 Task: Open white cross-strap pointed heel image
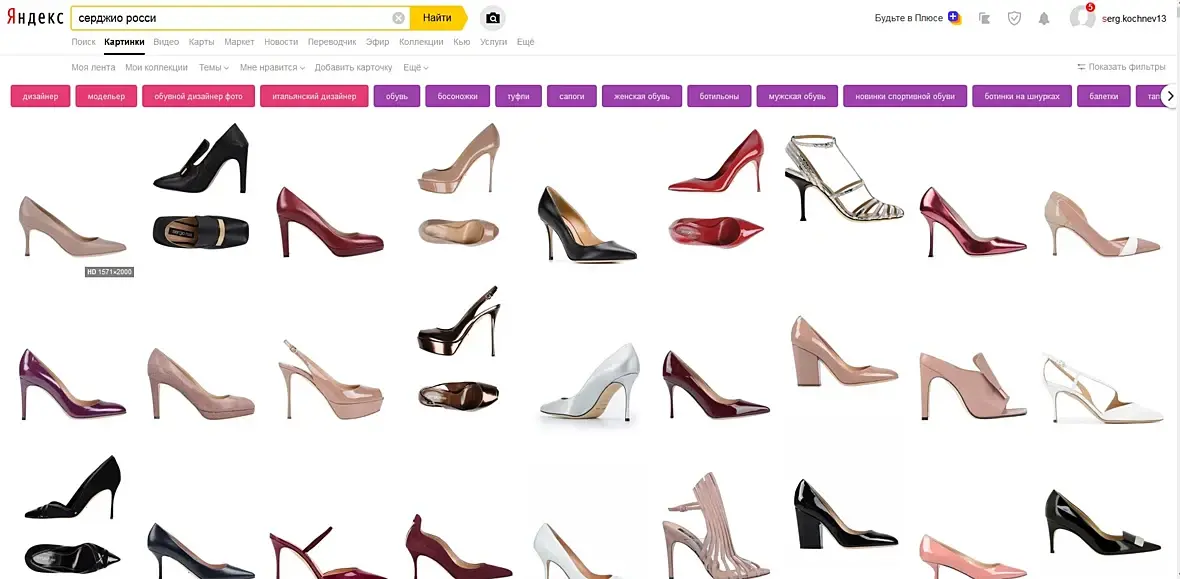pos(1103,388)
